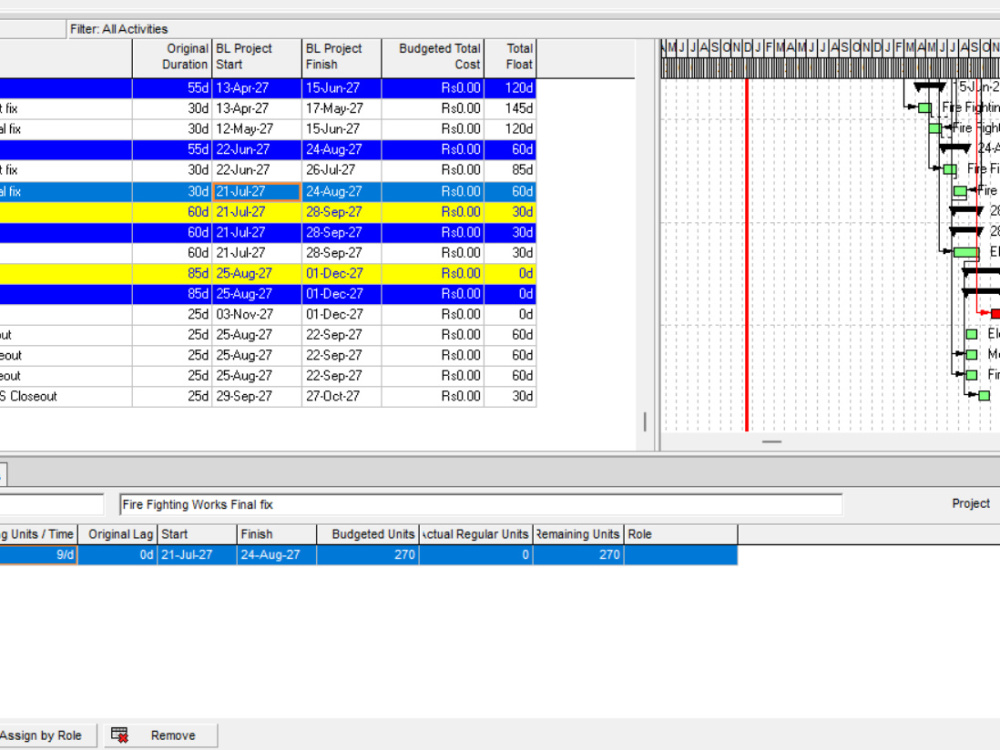Select the 26-Jul-27 finish date cell
The height and width of the screenshot is (750, 1000).
tap(341, 170)
